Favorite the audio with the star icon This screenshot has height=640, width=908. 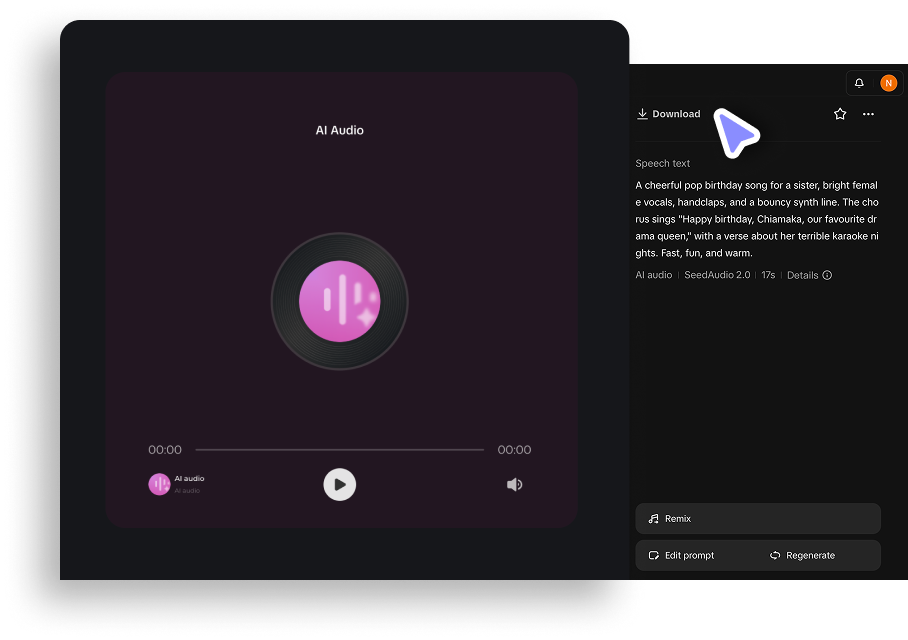pos(840,114)
